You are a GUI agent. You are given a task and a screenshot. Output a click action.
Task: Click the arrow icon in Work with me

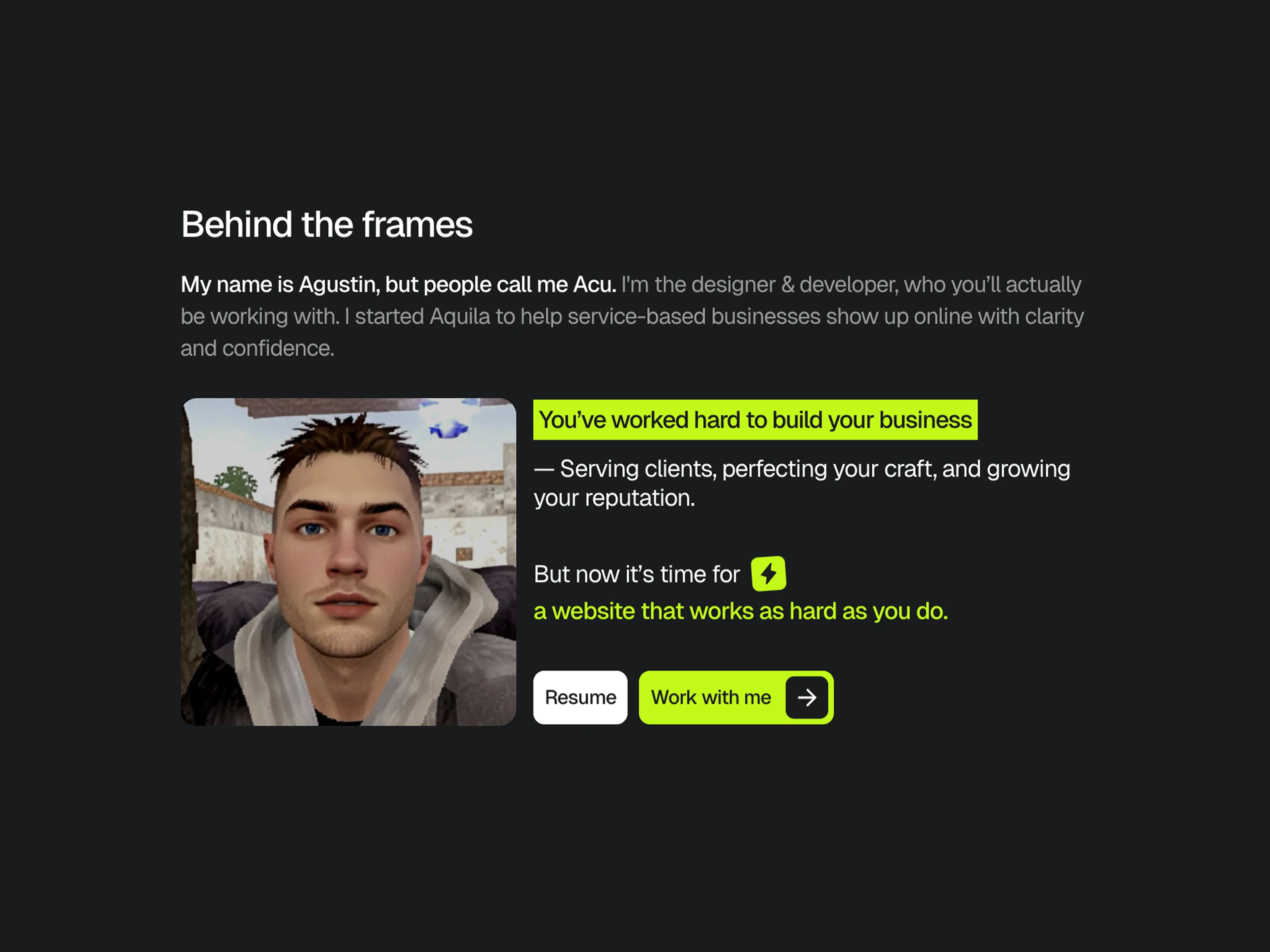(807, 697)
